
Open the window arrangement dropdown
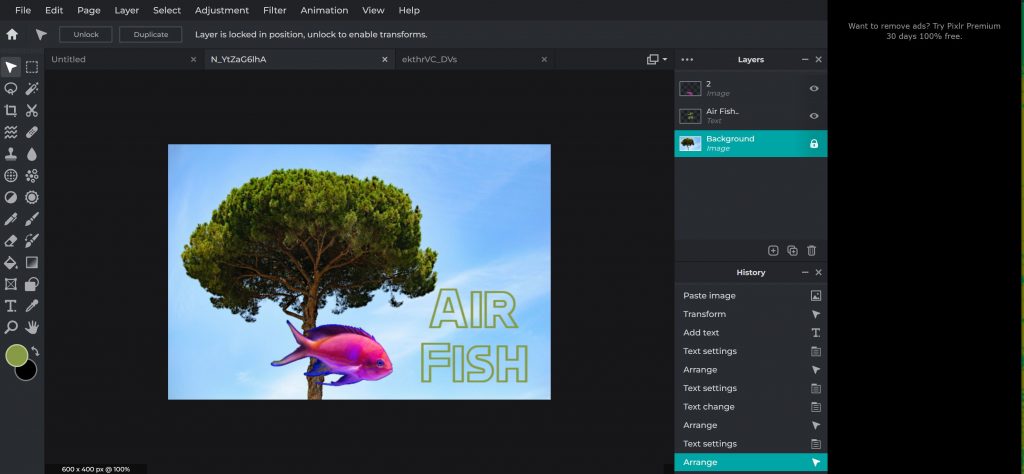pyautogui.click(x=657, y=60)
